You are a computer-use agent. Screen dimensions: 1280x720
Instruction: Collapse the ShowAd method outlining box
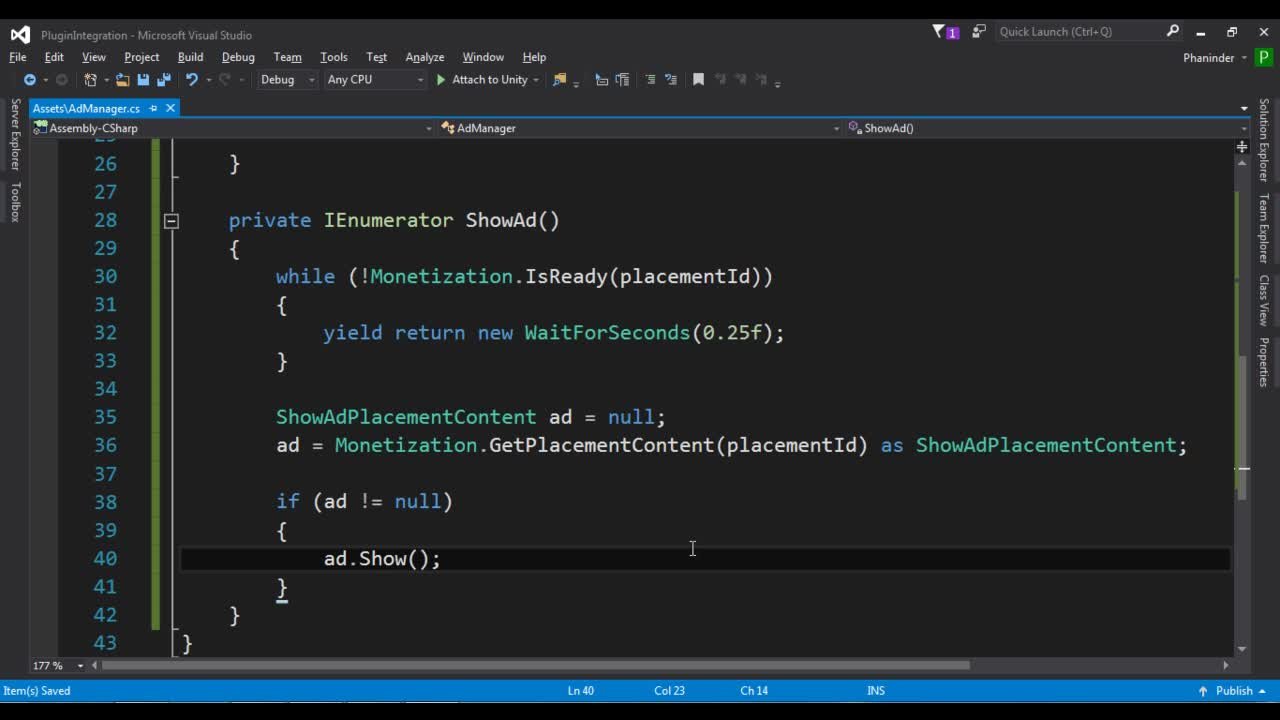pyautogui.click(x=171, y=221)
